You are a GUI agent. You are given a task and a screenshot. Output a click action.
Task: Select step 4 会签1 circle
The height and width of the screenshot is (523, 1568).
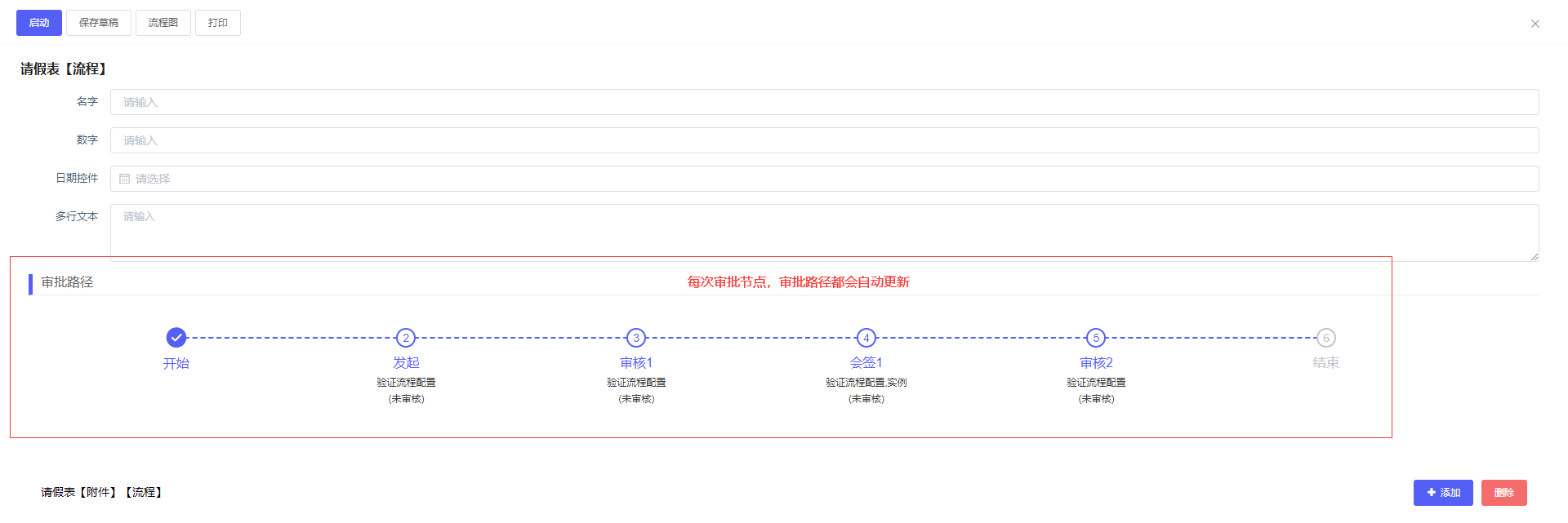(866, 338)
